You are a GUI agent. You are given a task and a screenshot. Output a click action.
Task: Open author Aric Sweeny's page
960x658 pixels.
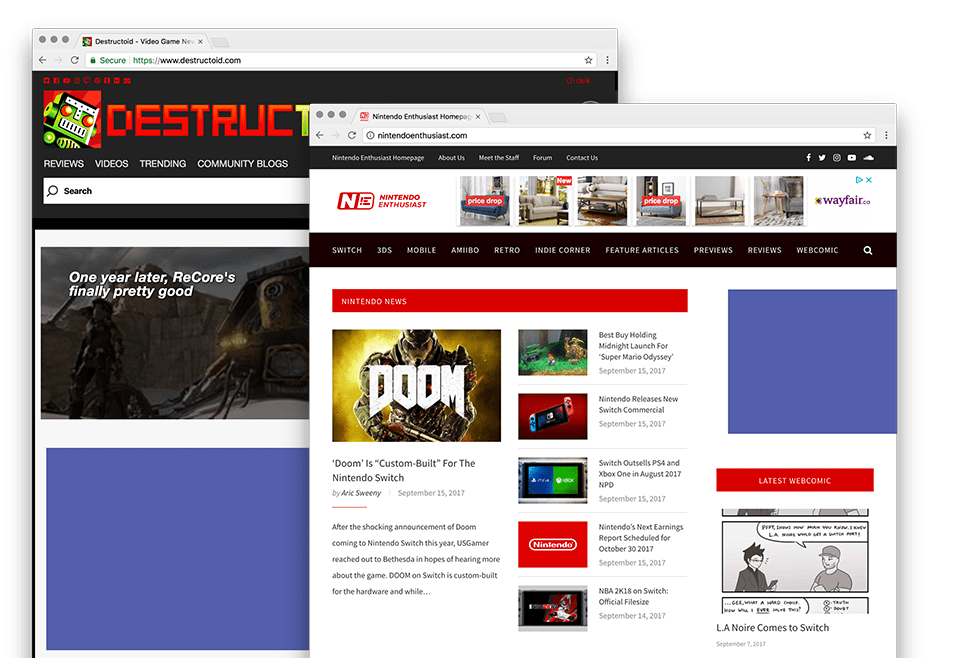[x=361, y=493]
